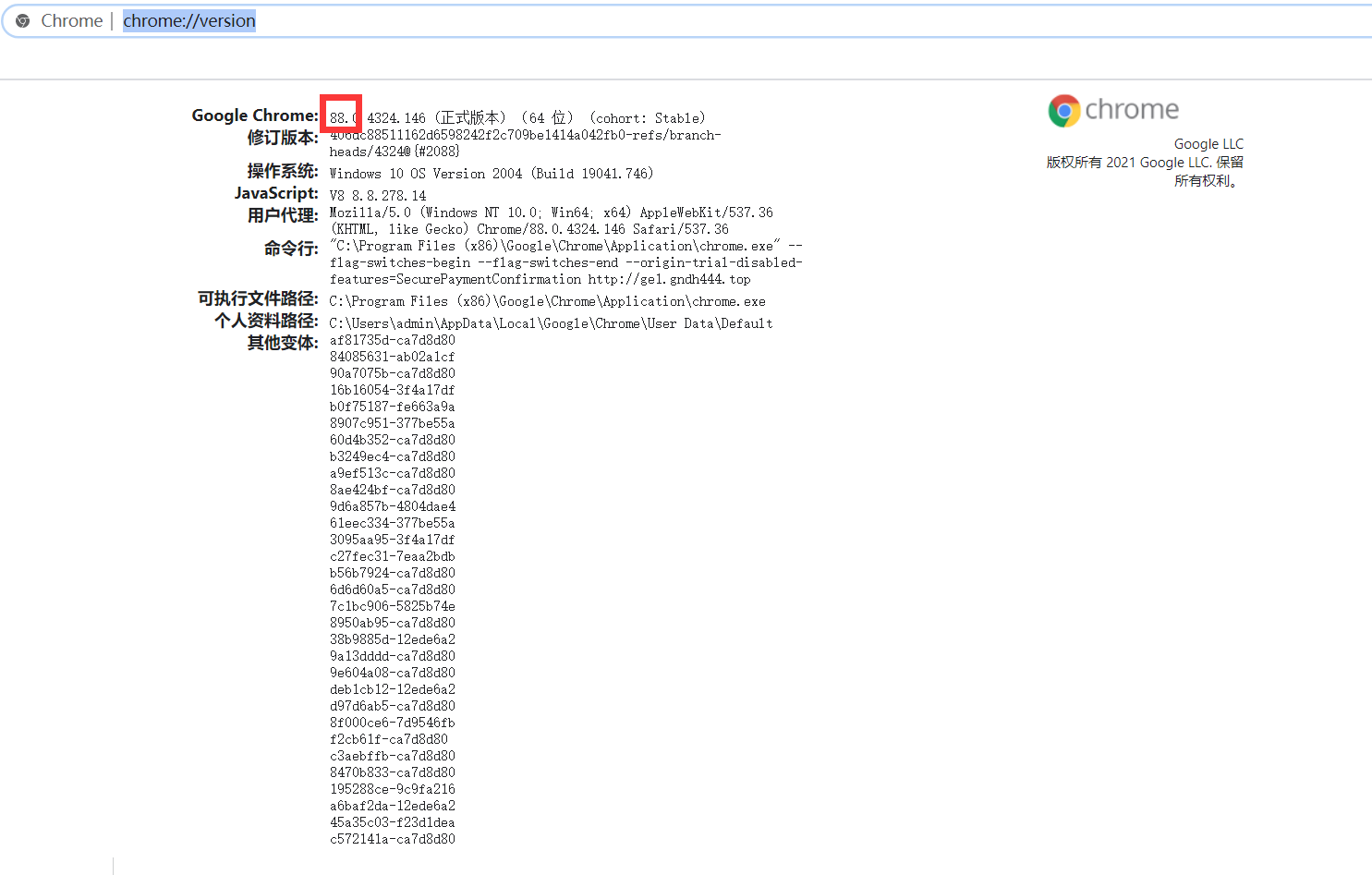The height and width of the screenshot is (875, 1372).
Task: Click variation '38b9885d-12ede6a2'
Action: (393, 639)
